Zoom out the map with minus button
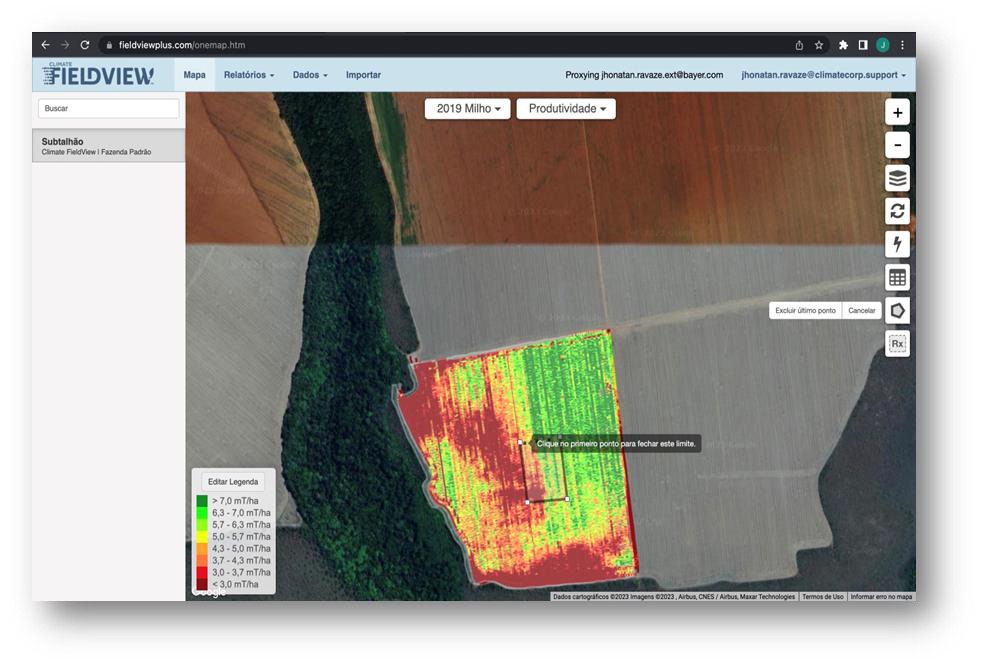Screen dimensions: 981x666 [x=897, y=146]
